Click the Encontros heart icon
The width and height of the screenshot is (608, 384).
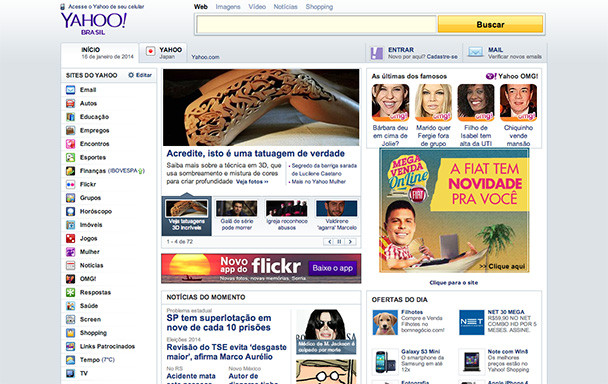coord(70,144)
